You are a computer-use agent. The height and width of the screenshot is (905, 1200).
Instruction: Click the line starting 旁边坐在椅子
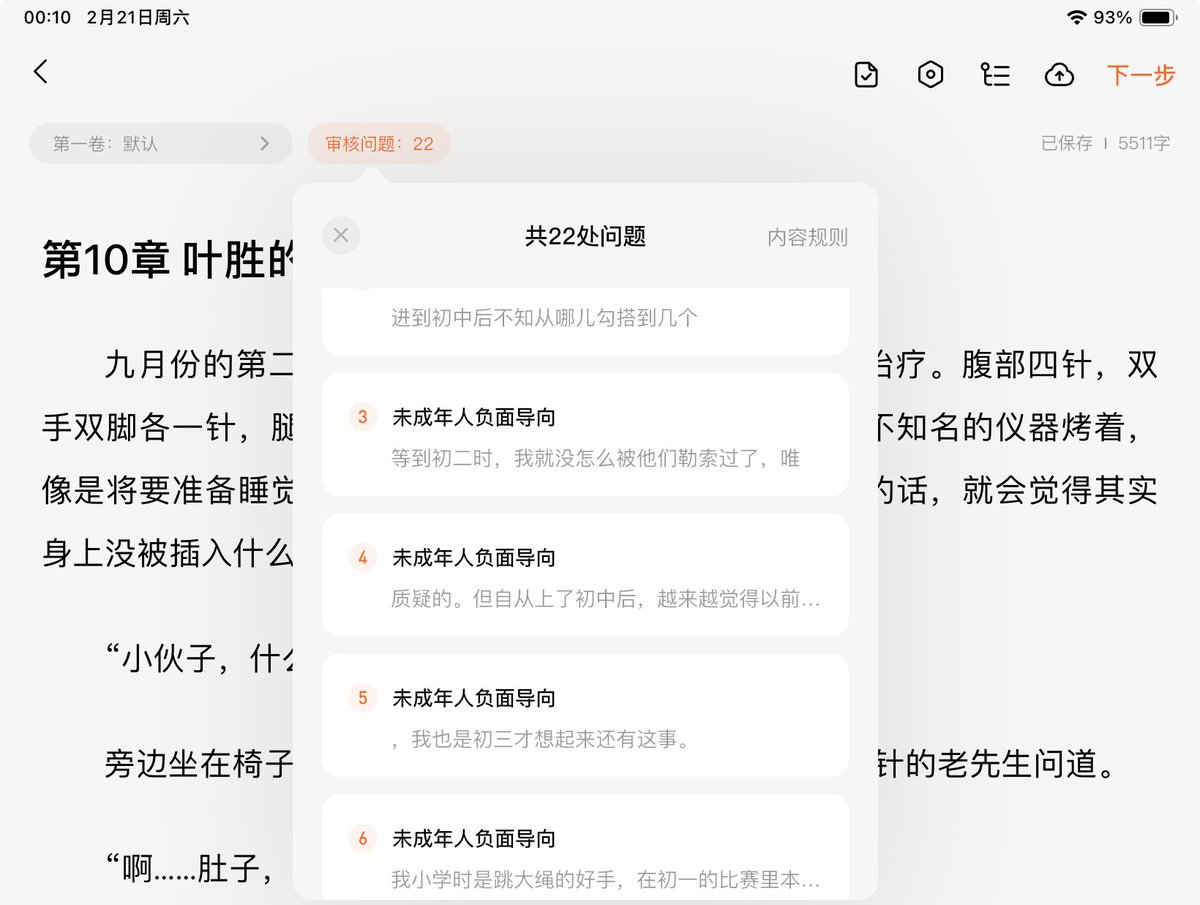click(x=199, y=764)
